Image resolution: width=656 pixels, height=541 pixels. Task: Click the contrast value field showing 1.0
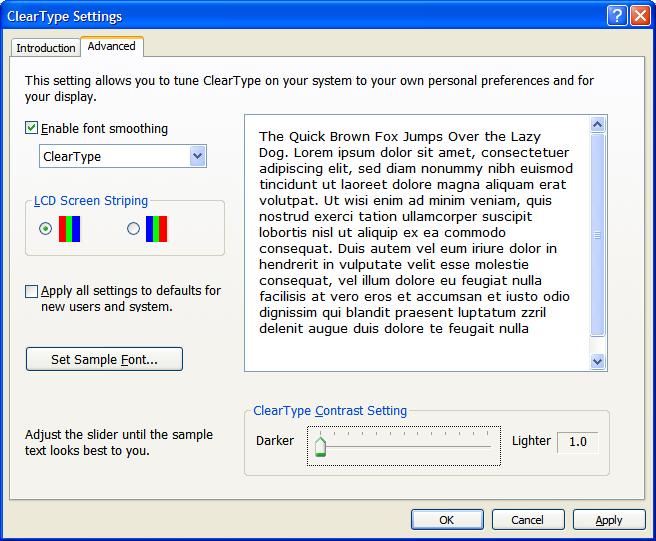577,442
